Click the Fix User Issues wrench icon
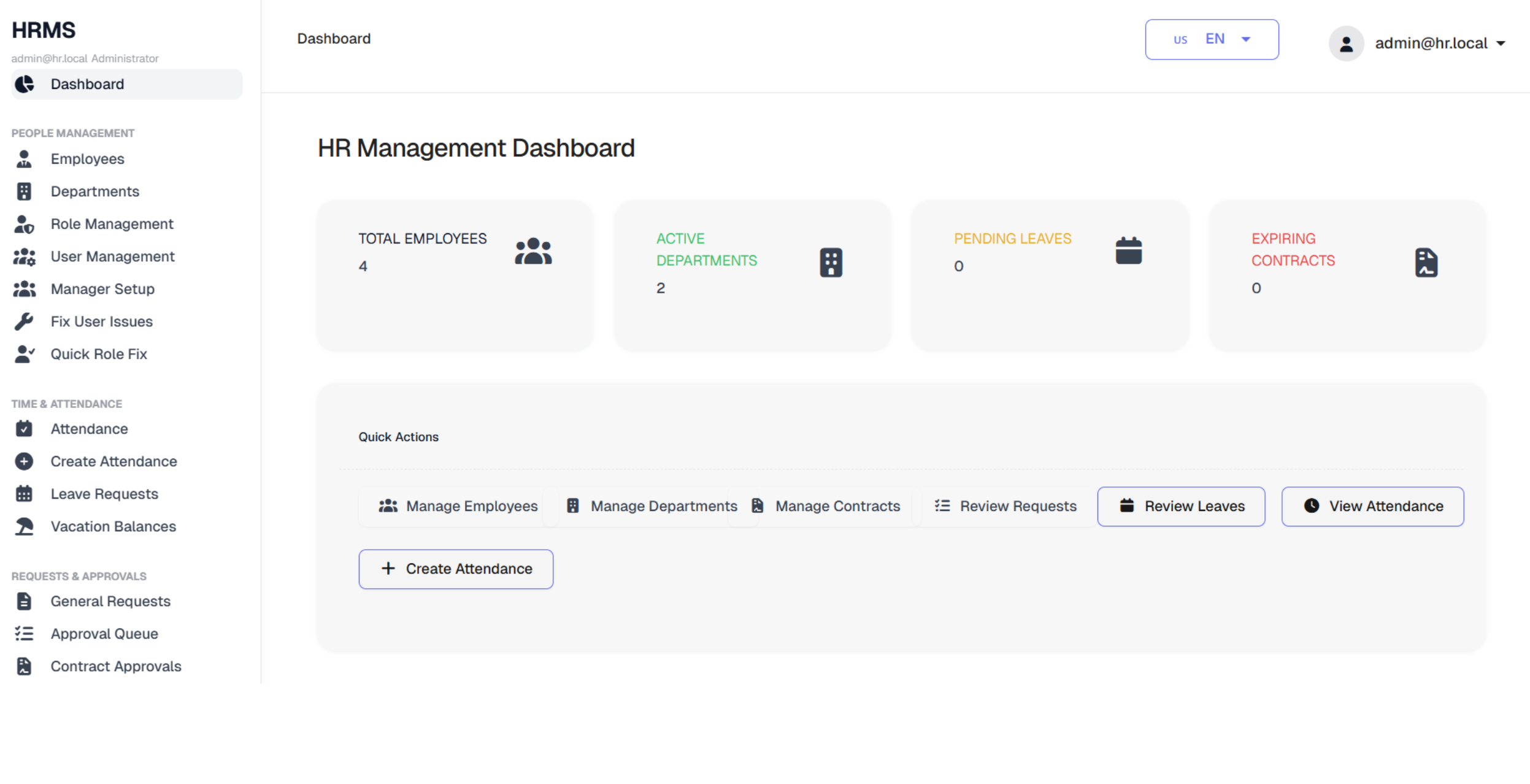1530x784 pixels. 24,321
